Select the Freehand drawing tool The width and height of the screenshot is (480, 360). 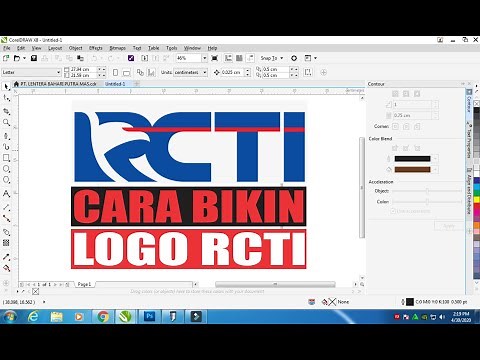(x=6, y=136)
